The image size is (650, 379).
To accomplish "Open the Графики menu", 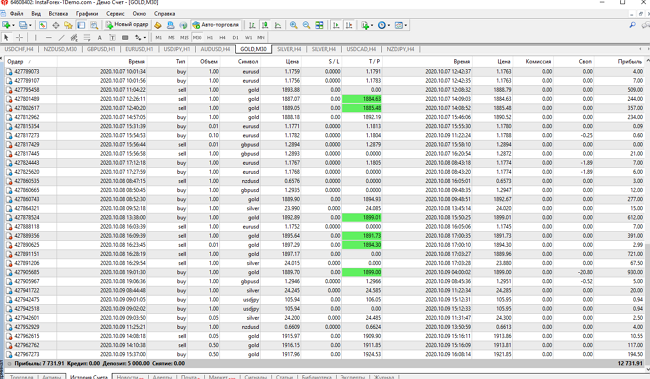I will 87,14.
